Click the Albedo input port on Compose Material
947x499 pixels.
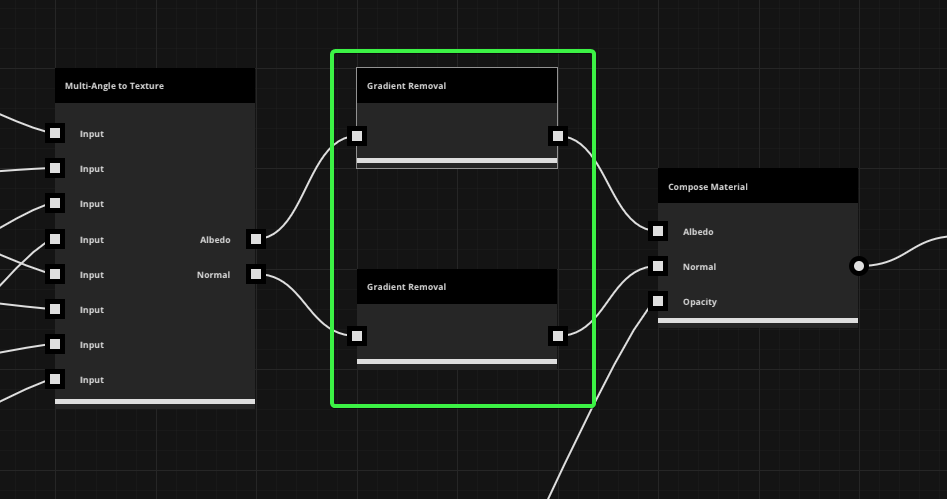(658, 231)
